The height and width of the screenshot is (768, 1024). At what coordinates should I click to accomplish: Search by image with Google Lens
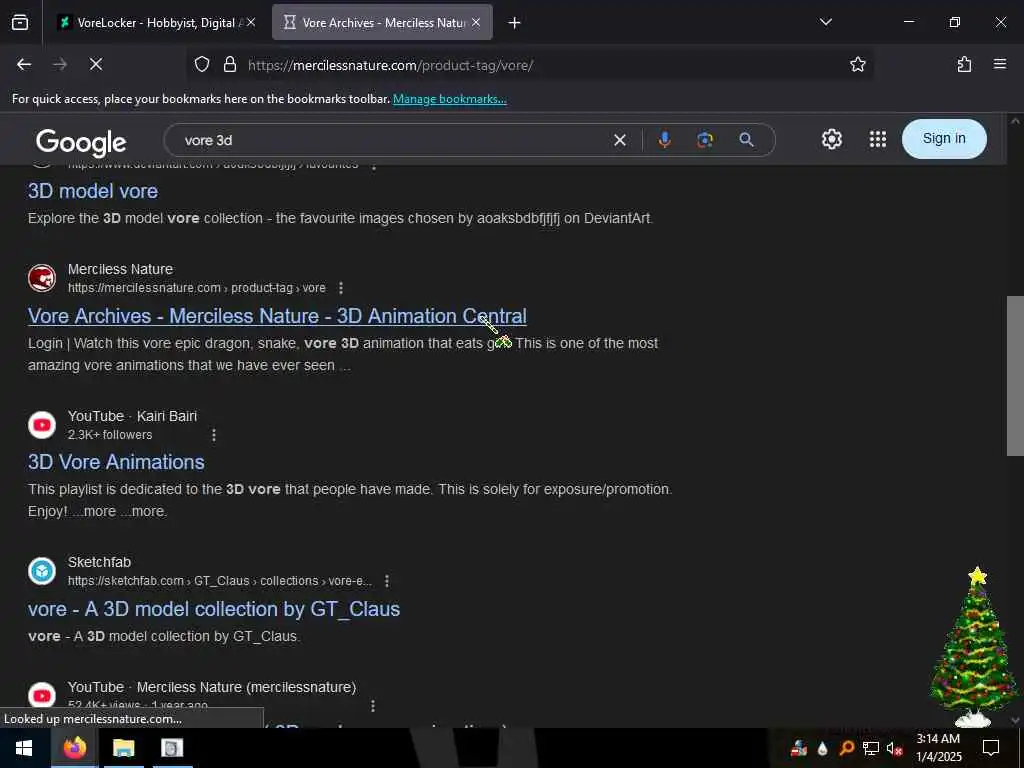point(705,140)
